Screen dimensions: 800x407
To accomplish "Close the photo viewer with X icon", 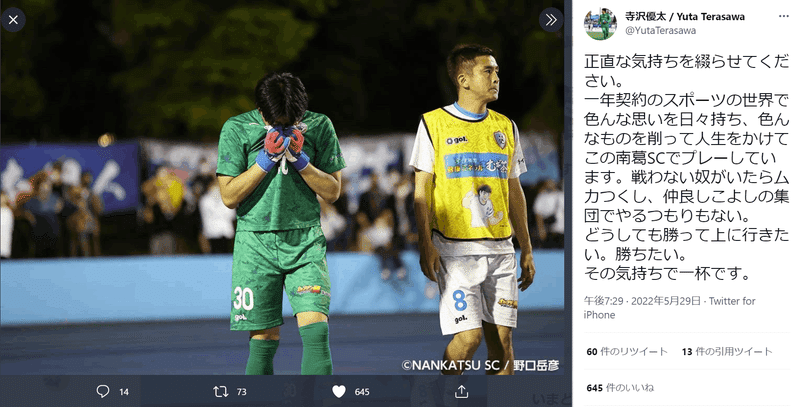I will [x=13, y=20].
